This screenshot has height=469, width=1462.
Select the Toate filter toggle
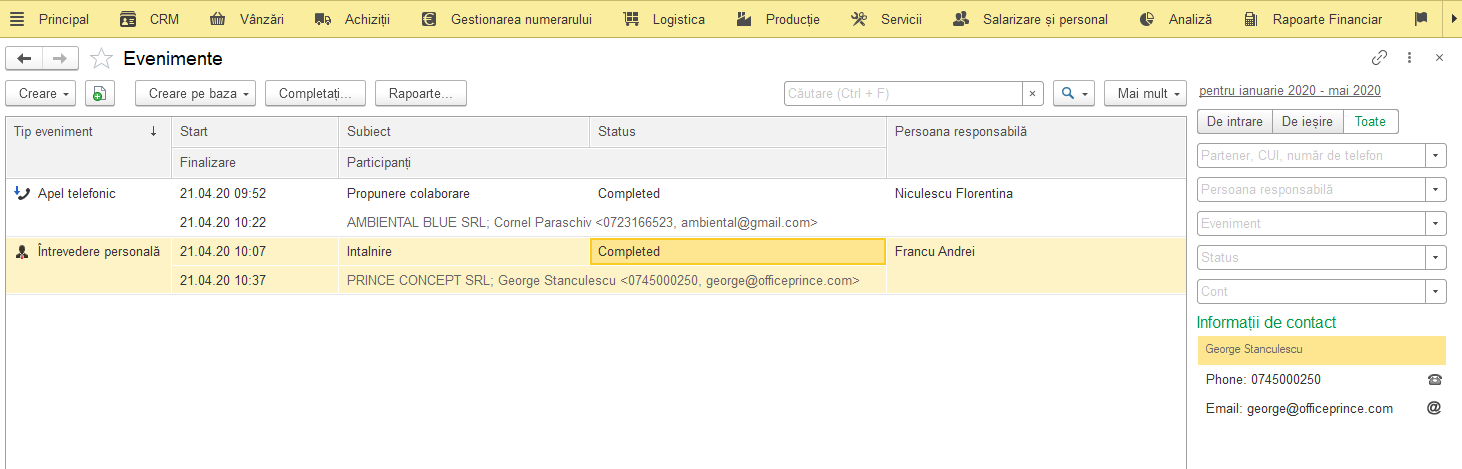click(1370, 121)
